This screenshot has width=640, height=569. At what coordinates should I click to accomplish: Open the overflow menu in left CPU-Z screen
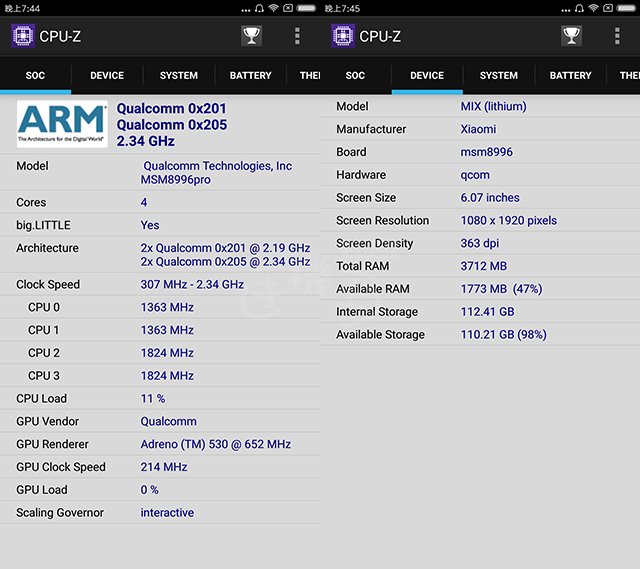click(x=297, y=36)
